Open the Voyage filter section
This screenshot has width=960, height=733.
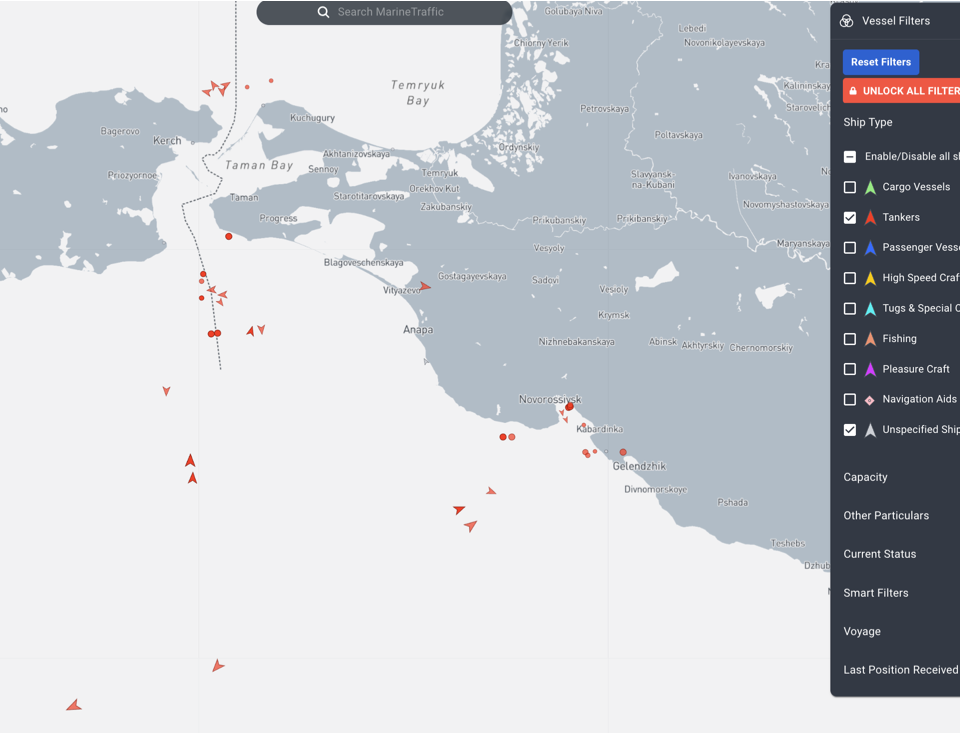pyautogui.click(x=862, y=631)
